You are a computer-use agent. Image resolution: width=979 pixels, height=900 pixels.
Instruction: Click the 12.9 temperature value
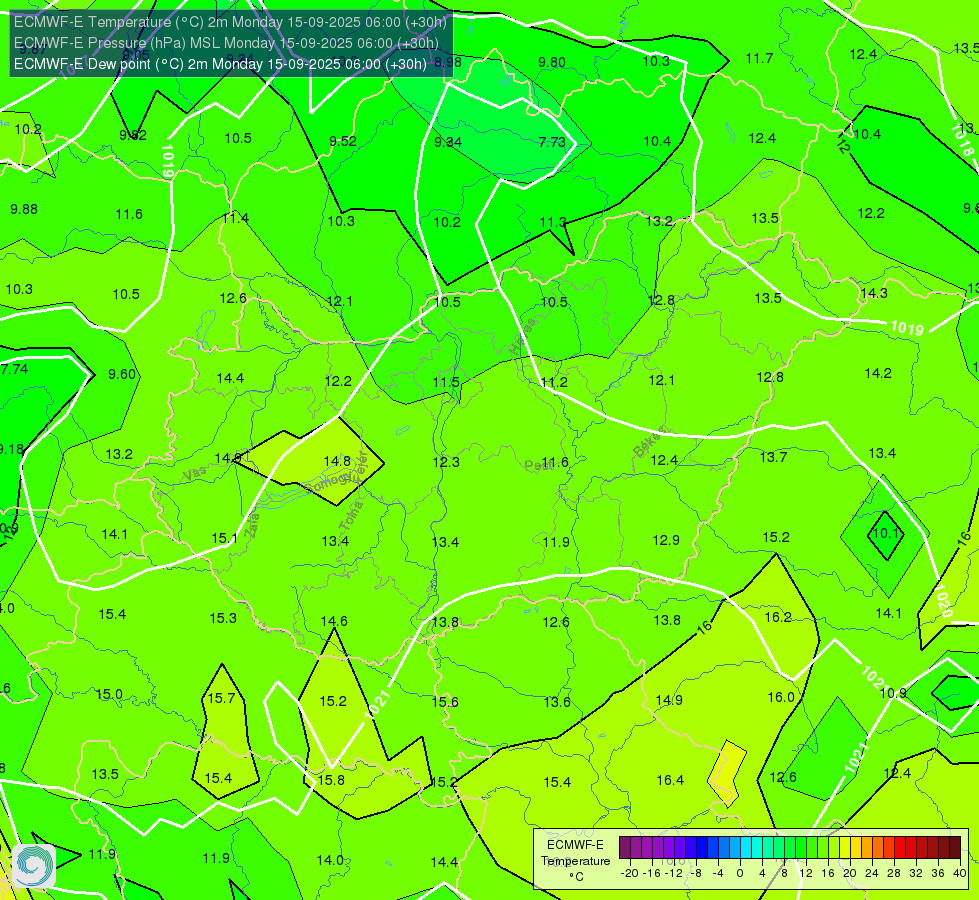click(666, 540)
